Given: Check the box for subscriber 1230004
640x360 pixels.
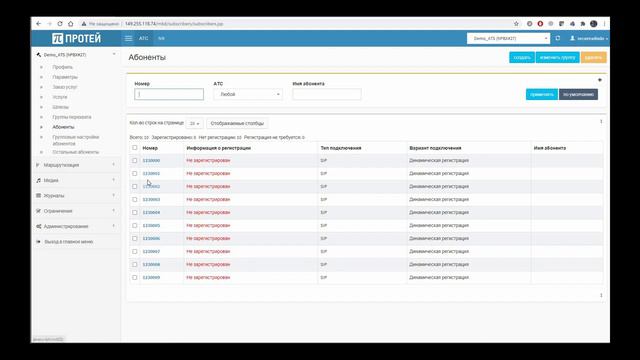Looking at the screenshot, I should point(135,212).
